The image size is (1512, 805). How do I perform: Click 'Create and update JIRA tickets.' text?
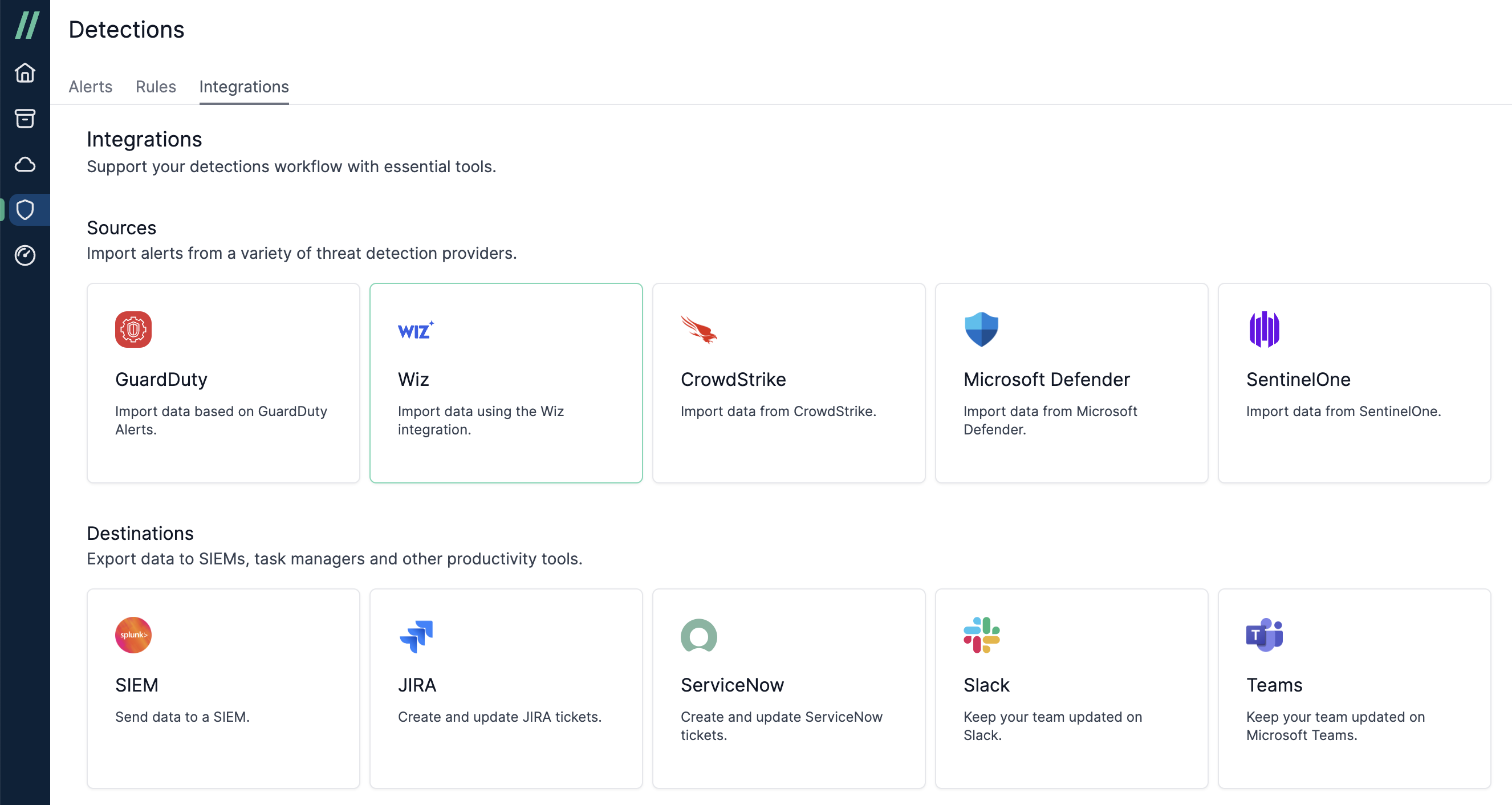click(499, 717)
